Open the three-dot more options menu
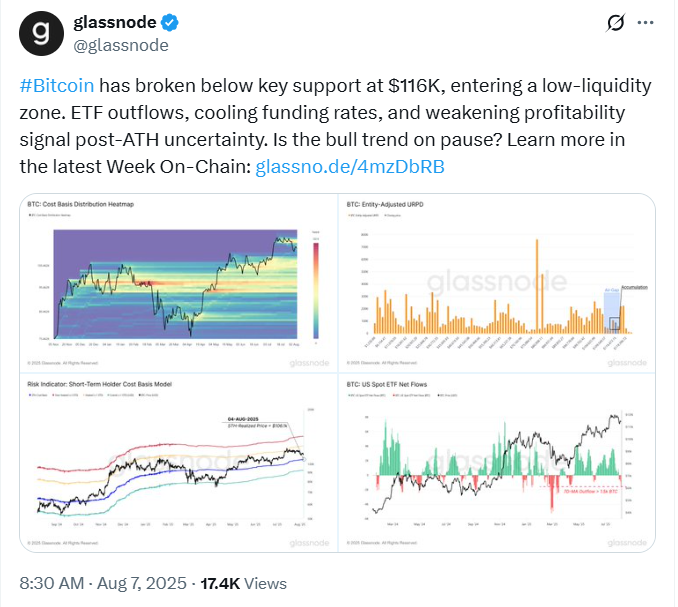 point(645,22)
